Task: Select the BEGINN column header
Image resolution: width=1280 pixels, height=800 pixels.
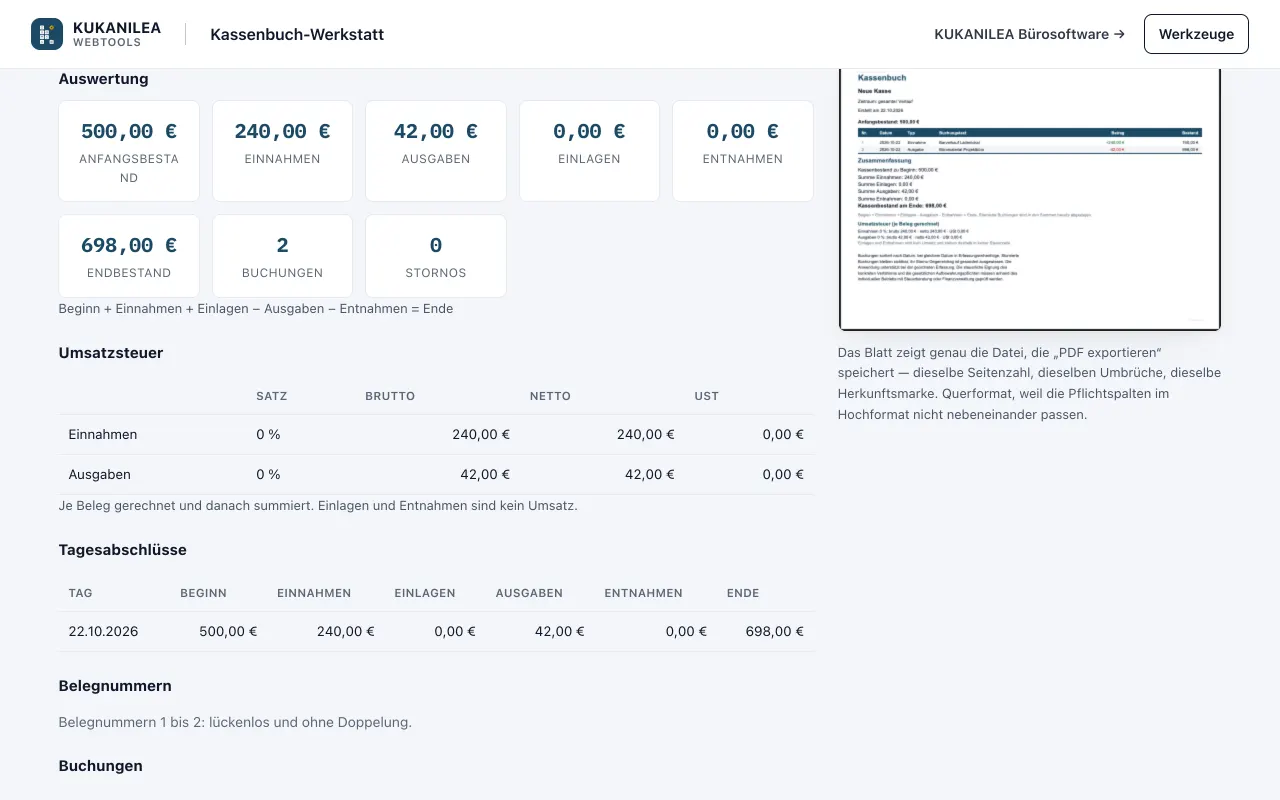Action: coord(204,593)
